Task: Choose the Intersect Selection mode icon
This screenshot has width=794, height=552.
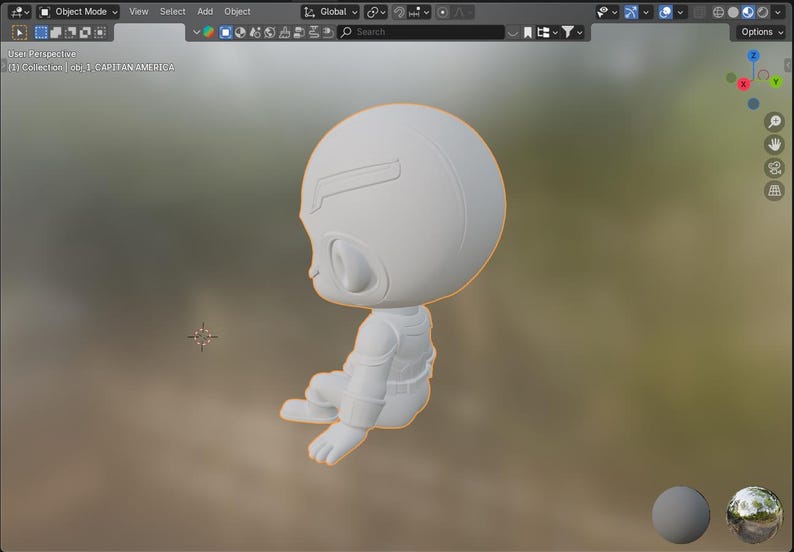Action: point(100,33)
